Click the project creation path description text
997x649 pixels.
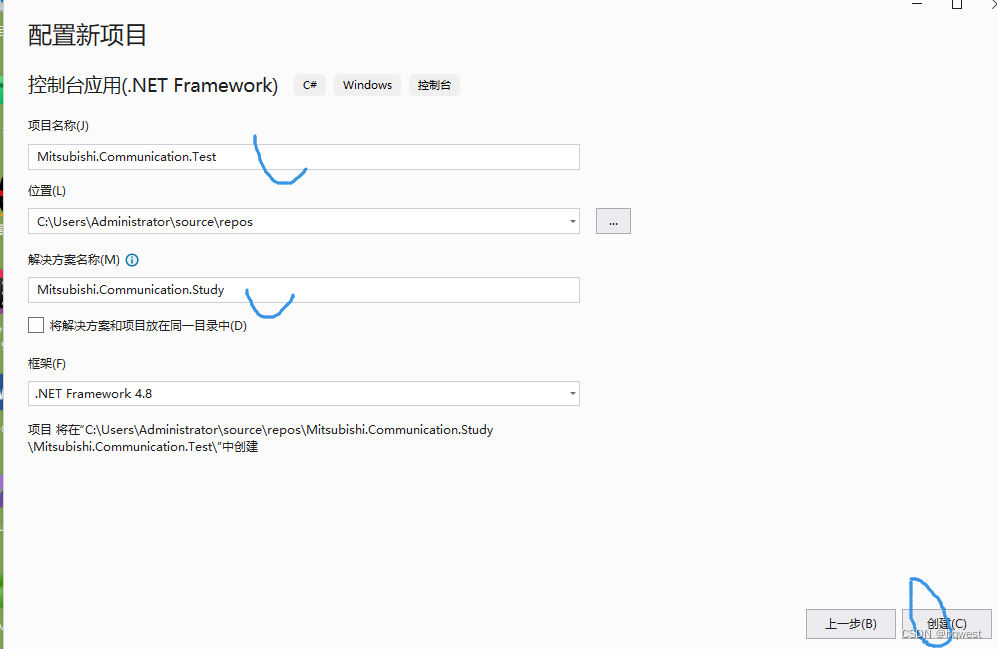(261, 438)
